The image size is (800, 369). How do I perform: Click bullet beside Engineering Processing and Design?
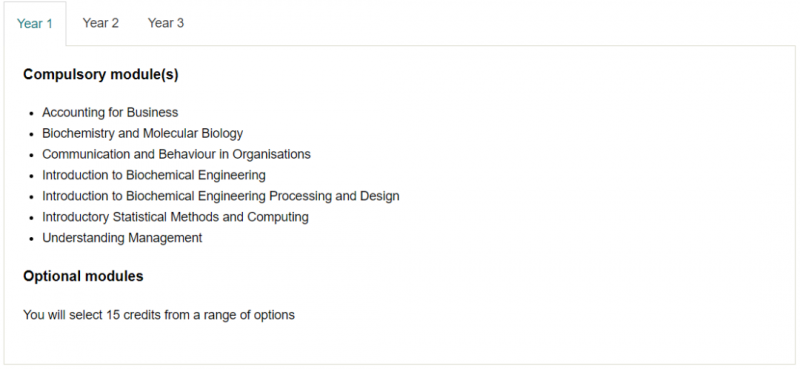coord(32,197)
